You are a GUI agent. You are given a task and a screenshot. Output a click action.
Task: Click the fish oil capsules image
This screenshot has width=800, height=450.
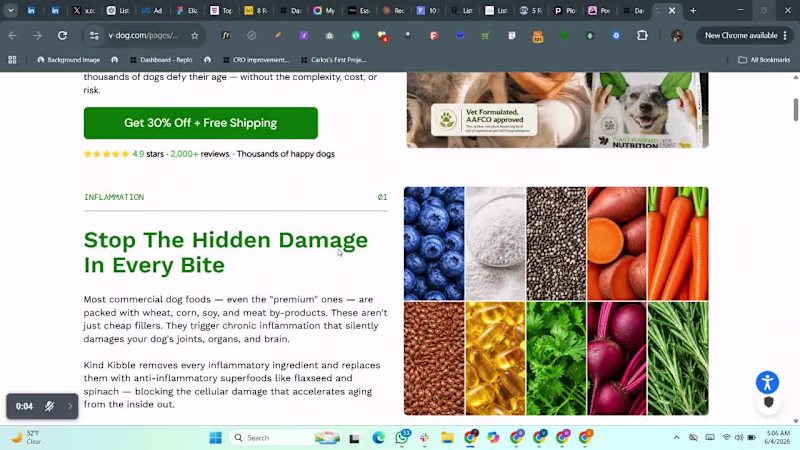pos(495,358)
